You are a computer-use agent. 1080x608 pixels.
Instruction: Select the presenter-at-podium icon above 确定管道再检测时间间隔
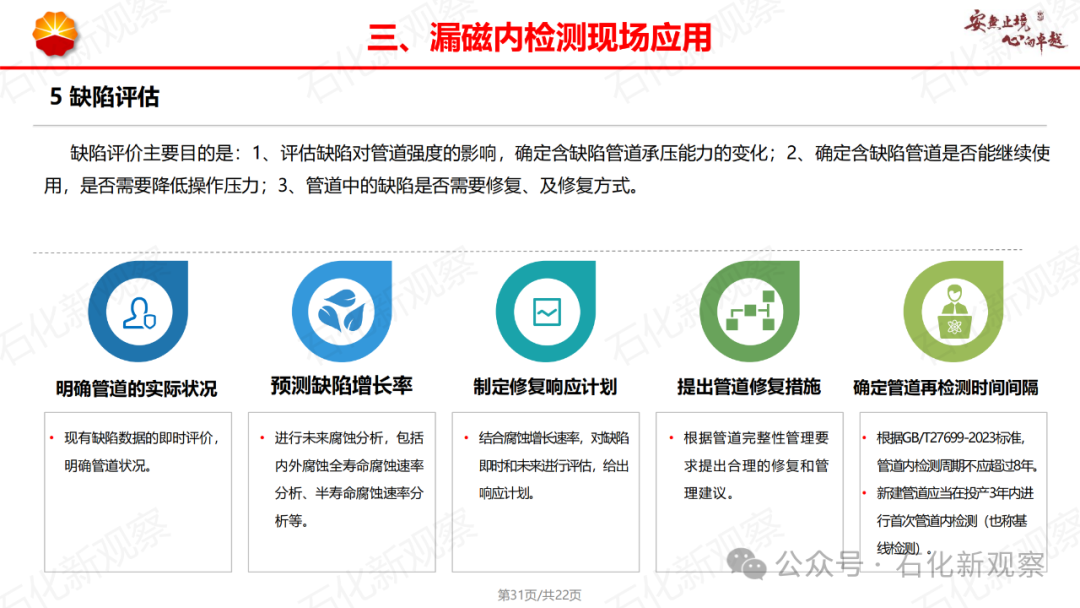point(953,311)
